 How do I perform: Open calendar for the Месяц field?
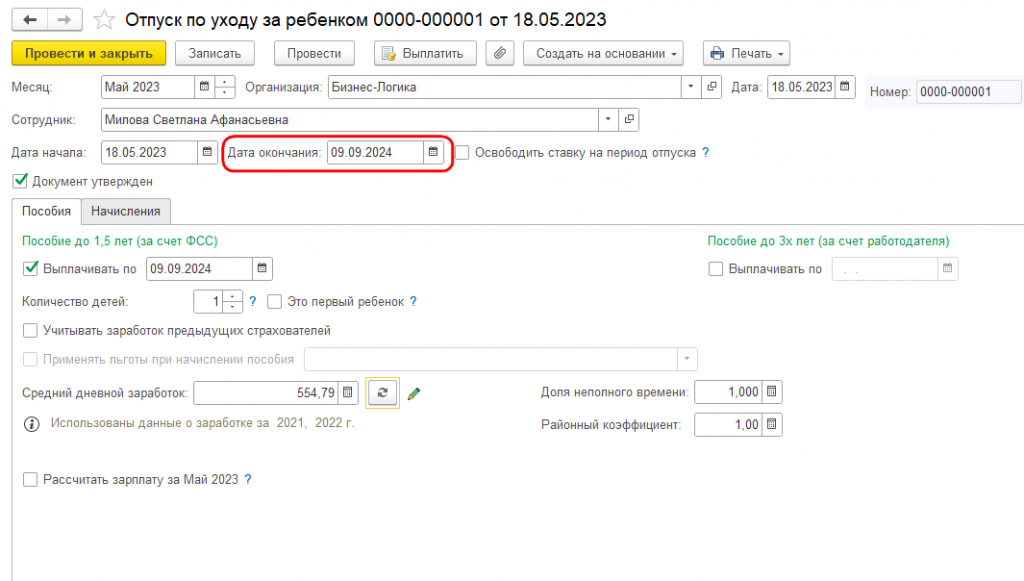point(204,87)
